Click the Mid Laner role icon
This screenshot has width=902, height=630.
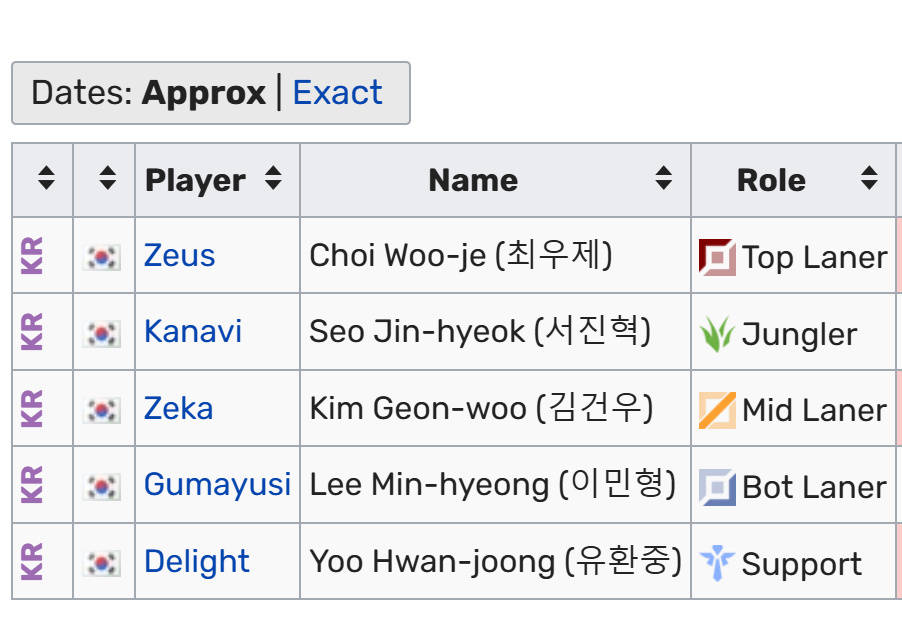tap(717, 410)
